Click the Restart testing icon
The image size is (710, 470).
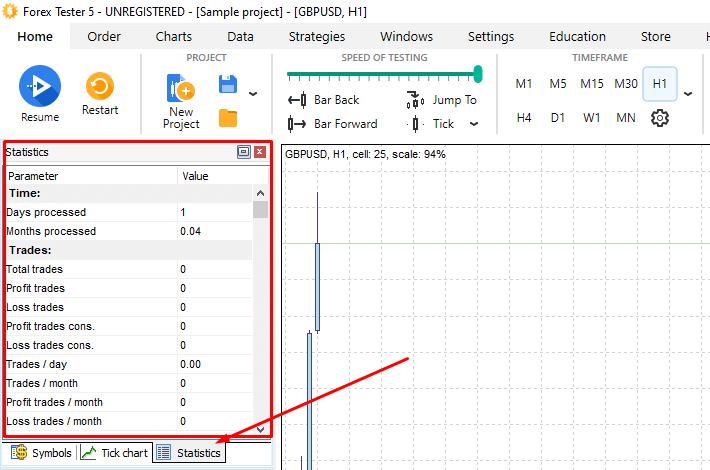tap(100, 86)
